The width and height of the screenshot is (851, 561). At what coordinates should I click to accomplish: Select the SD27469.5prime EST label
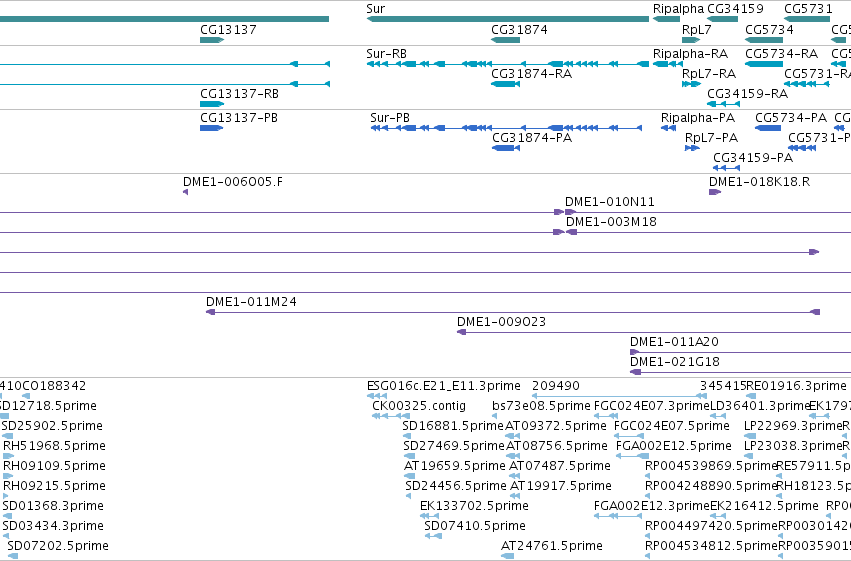click(x=454, y=445)
